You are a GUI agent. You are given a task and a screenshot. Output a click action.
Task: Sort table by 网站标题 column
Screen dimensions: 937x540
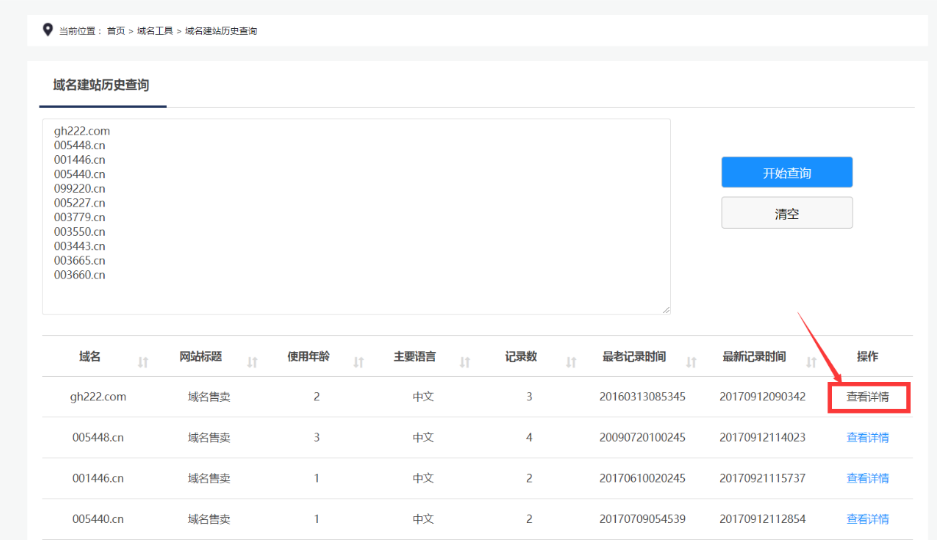pos(252,362)
